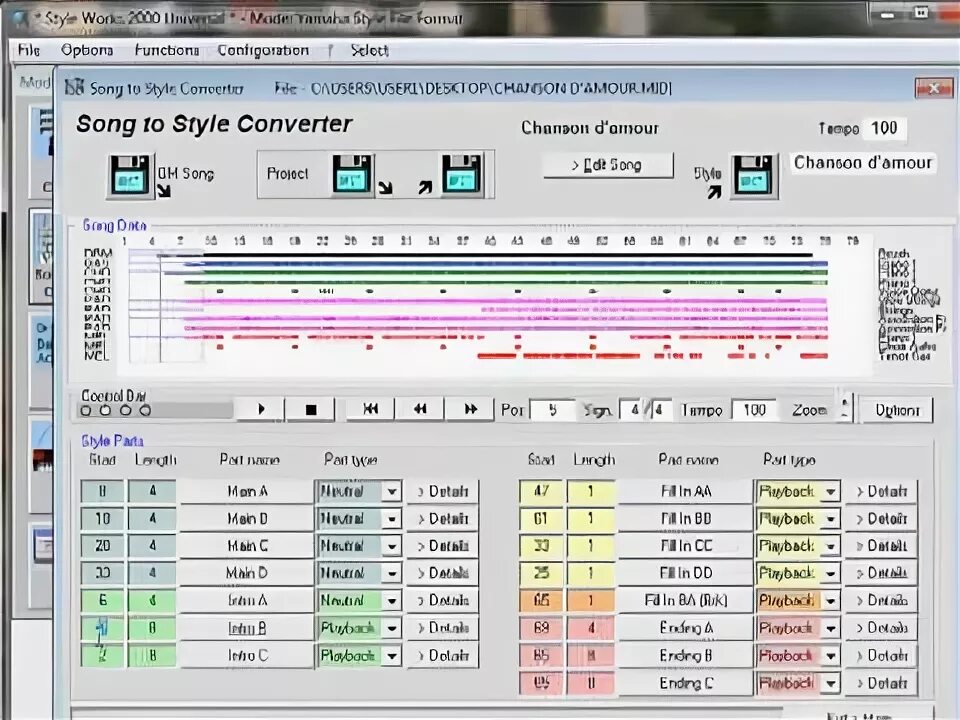Open the Part type dropdown for Main A
The image size is (960, 720).
tap(391, 491)
